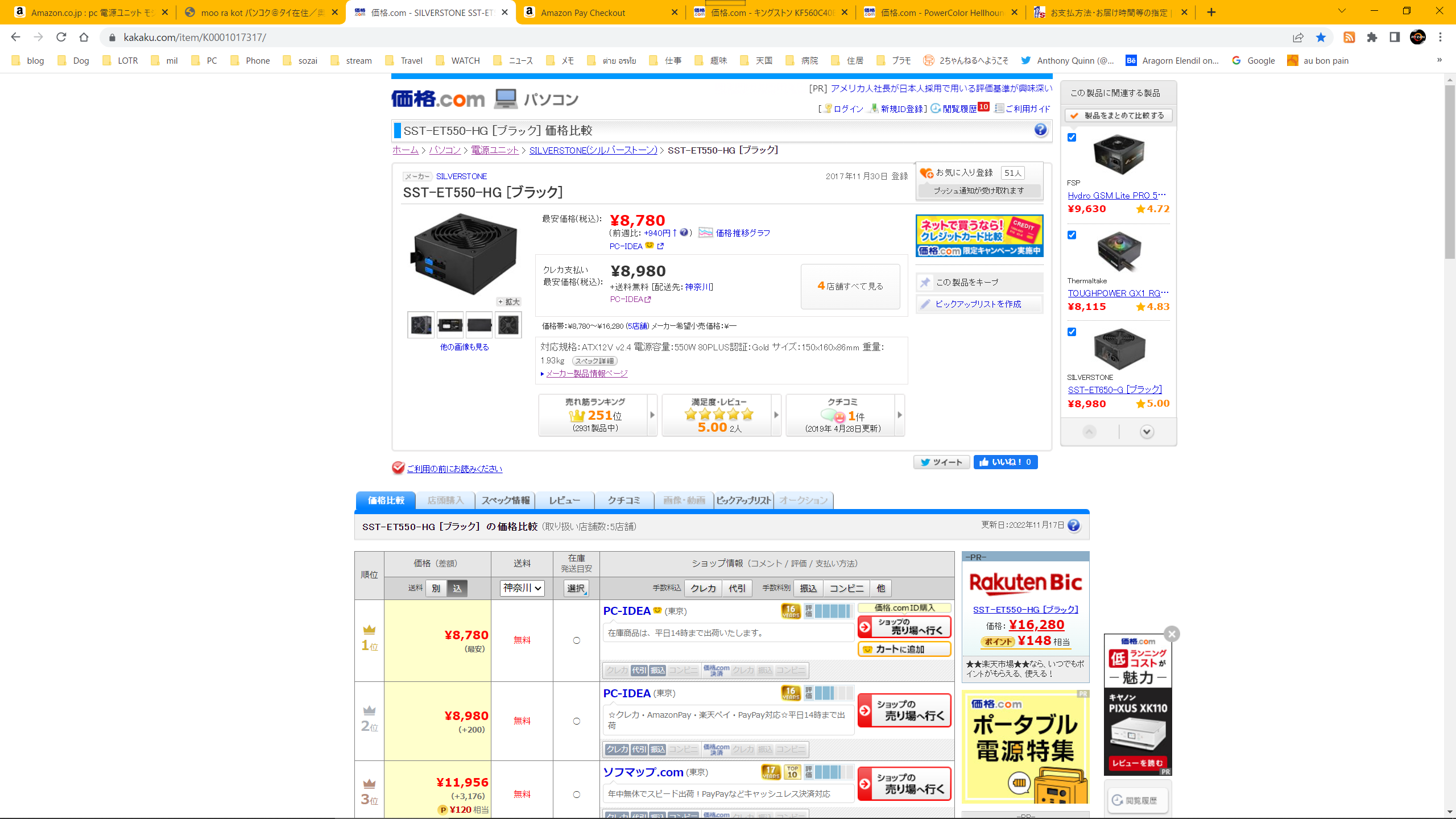The image size is (1456, 819).
Task: Reload the current page
Action: point(61,37)
